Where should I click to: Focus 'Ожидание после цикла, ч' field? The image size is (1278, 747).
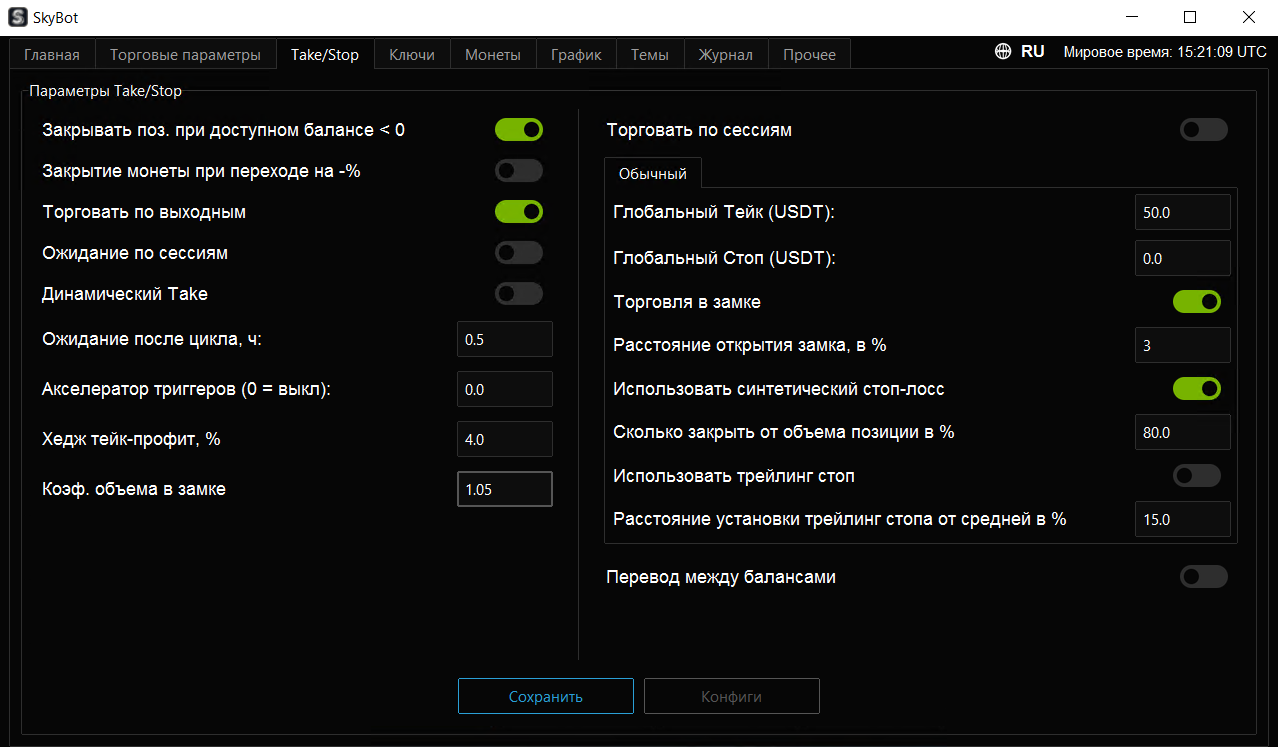pyautogui.click(x=505, y=340)
